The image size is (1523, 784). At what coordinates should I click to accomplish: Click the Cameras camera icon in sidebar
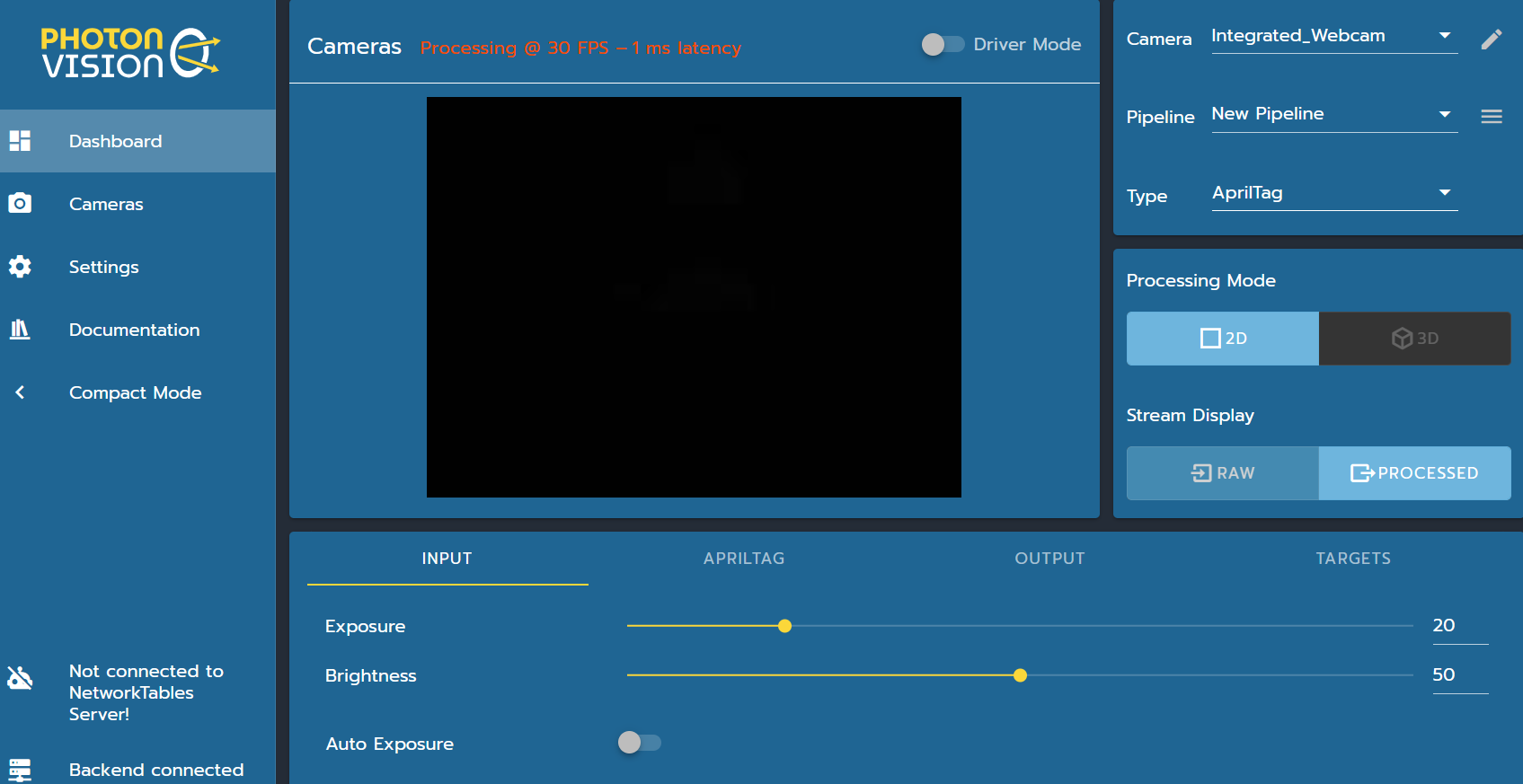(20, 204)
